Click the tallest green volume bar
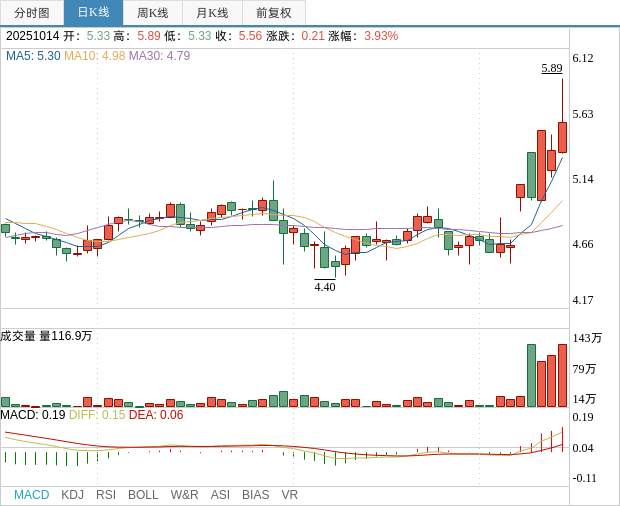Screen dimensions: 620x506 (x=531, y=375)
